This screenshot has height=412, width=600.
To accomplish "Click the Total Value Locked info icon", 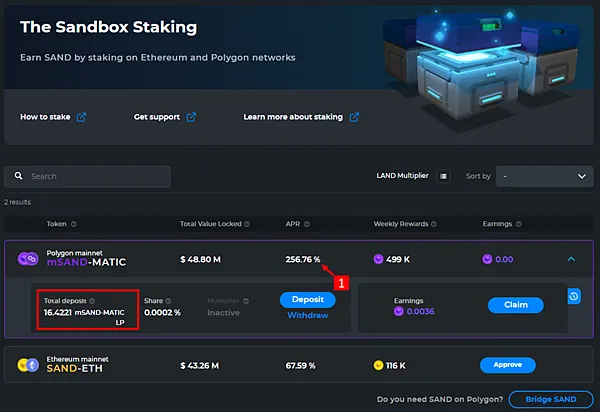I will [x=247, y=224].
